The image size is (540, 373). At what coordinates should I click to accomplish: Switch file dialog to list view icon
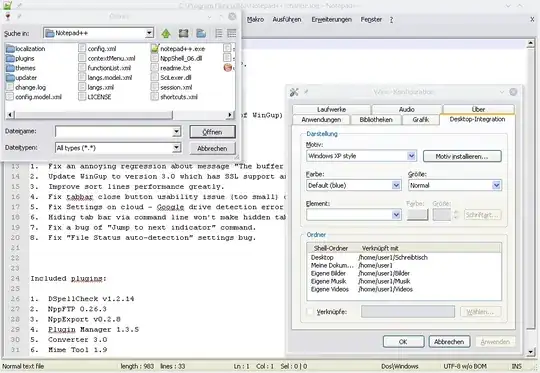click(219, 33)
